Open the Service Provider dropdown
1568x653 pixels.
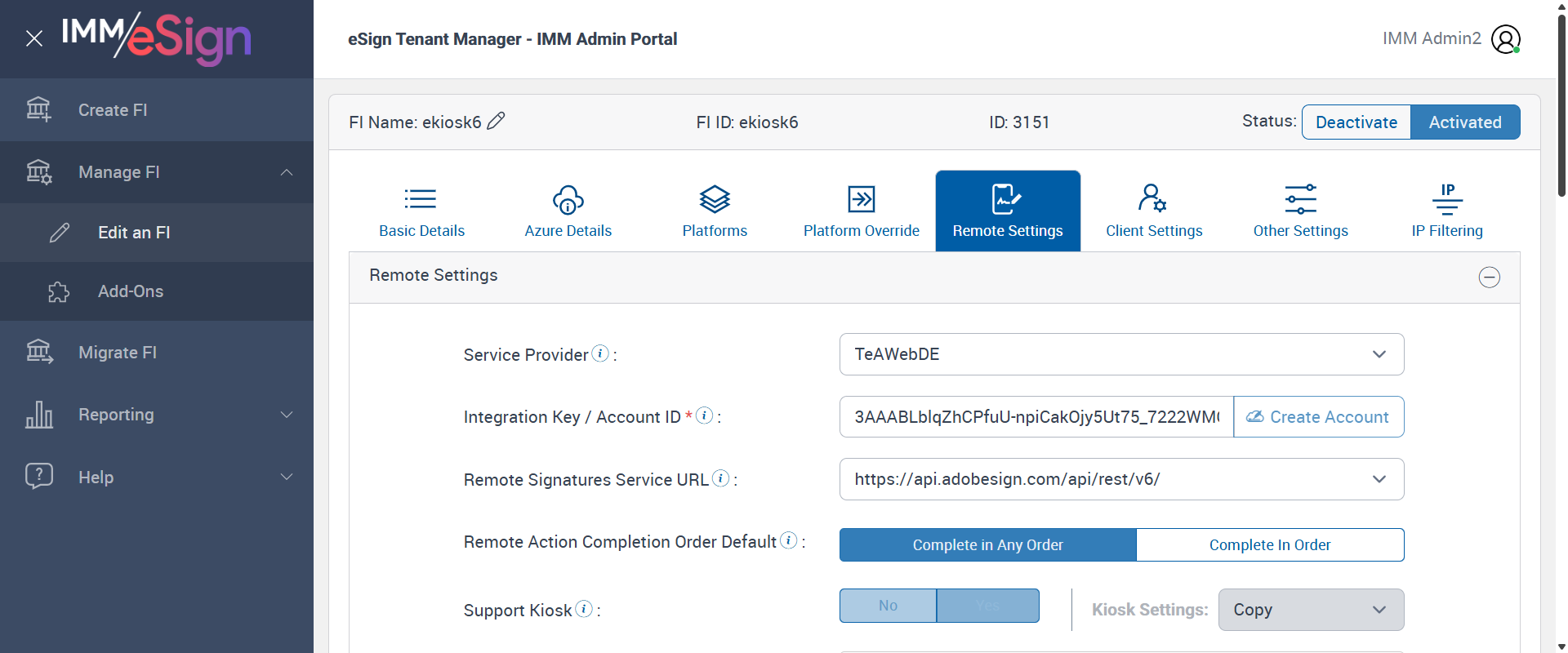(x=1121, y=354)
